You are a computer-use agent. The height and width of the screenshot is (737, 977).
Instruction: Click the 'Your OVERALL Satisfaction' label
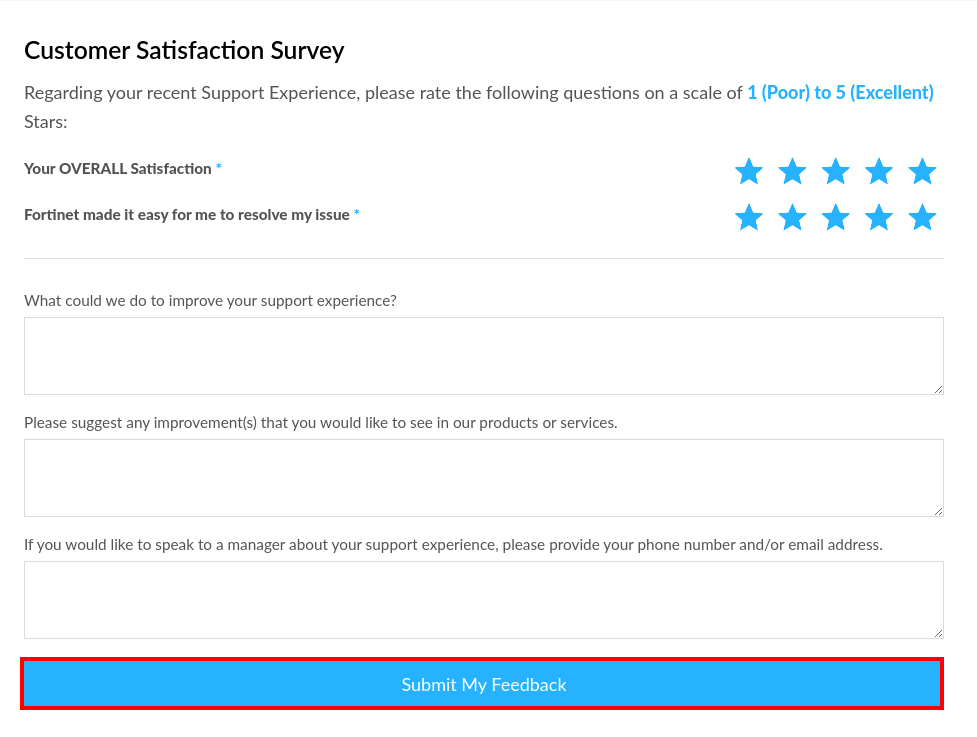[x=118, y=169]
